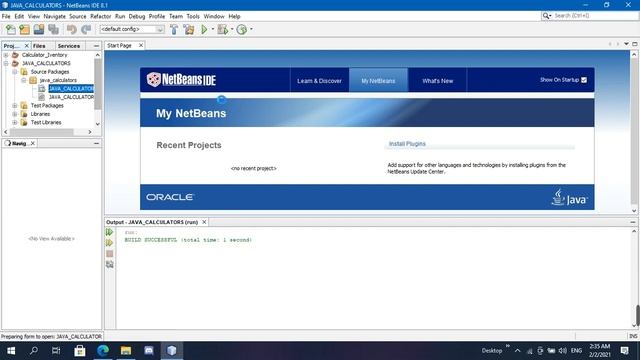
Task: Open the What's New tab
Action: (x=438, y=81)
